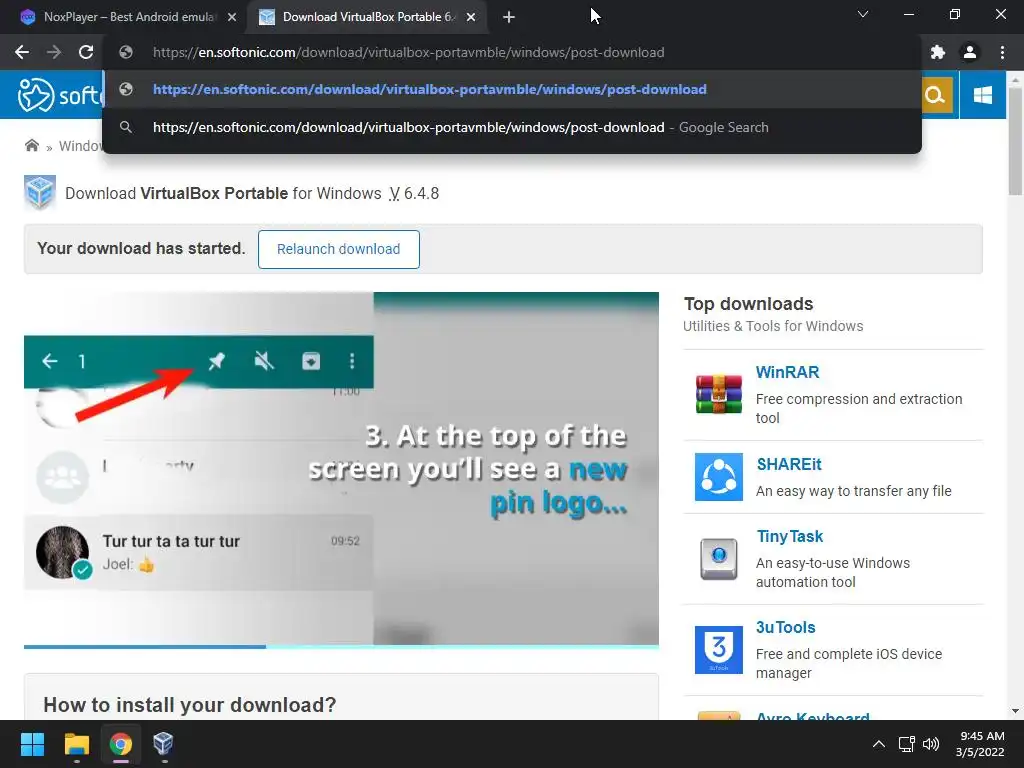Open the Chrome profile avatar icon
The height and width of the screenshot is (768, 1024).
[x=970, y=52]
